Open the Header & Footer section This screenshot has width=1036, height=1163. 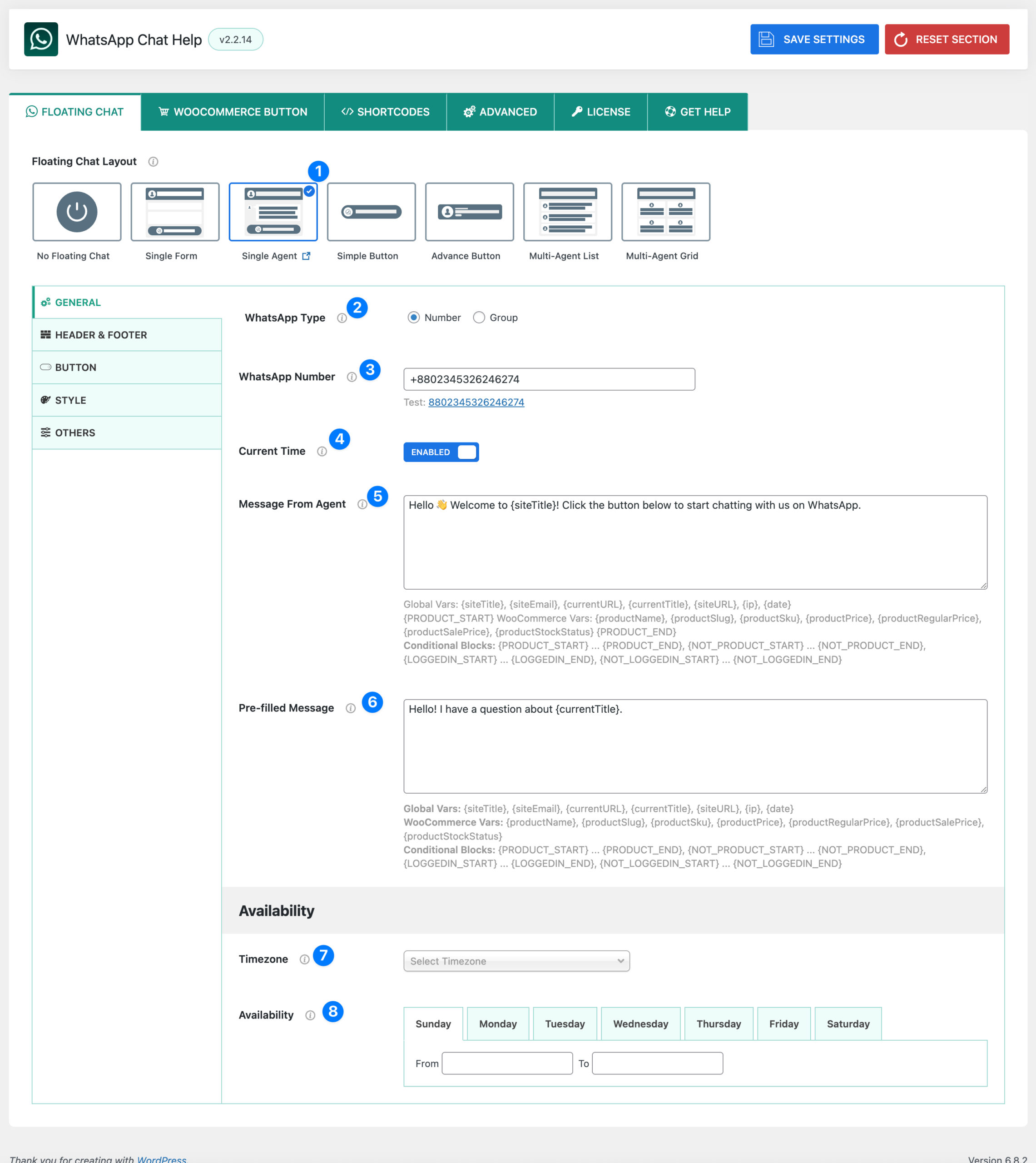(x=126, y=335)
